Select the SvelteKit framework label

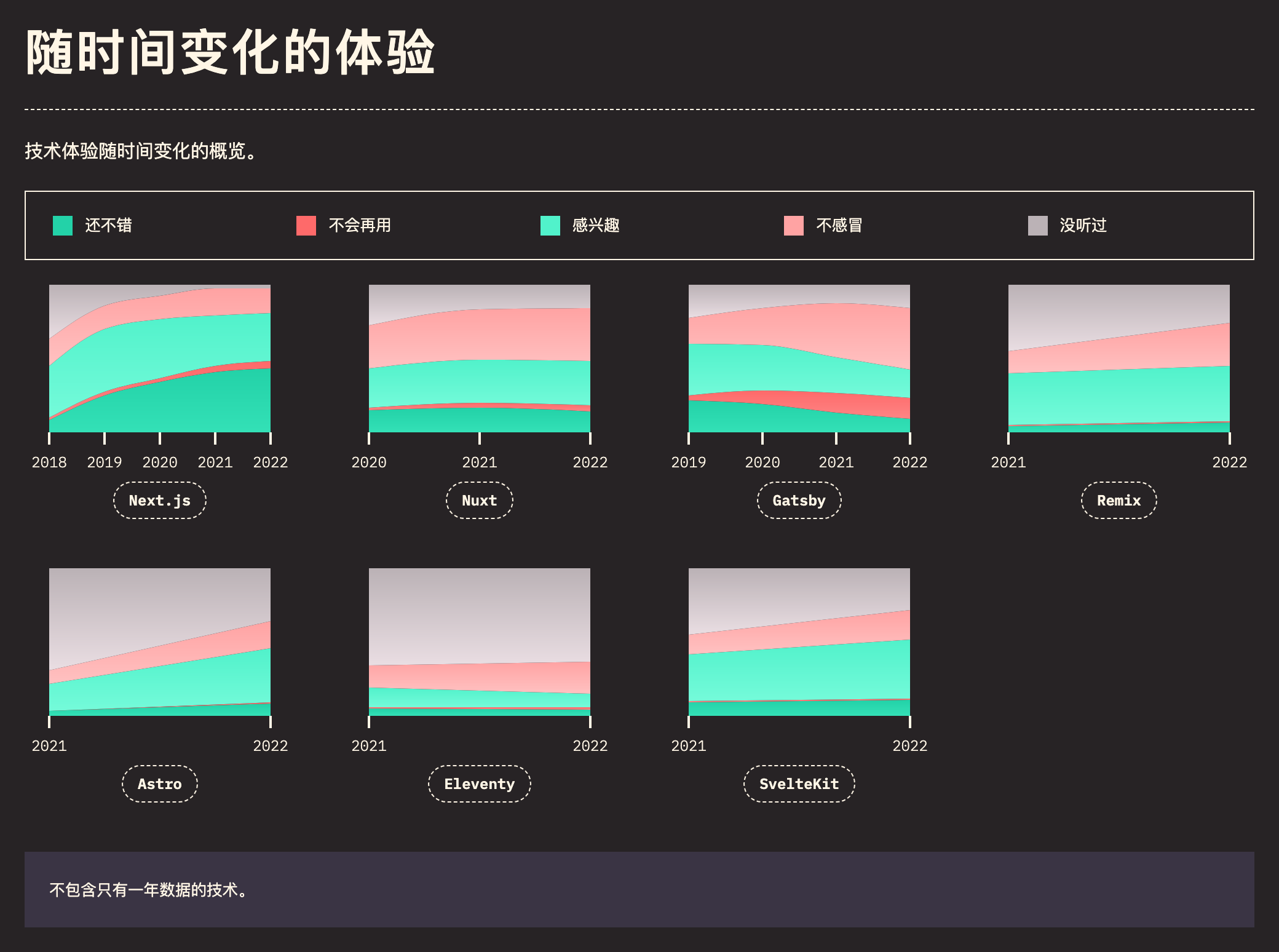point(799,783)
